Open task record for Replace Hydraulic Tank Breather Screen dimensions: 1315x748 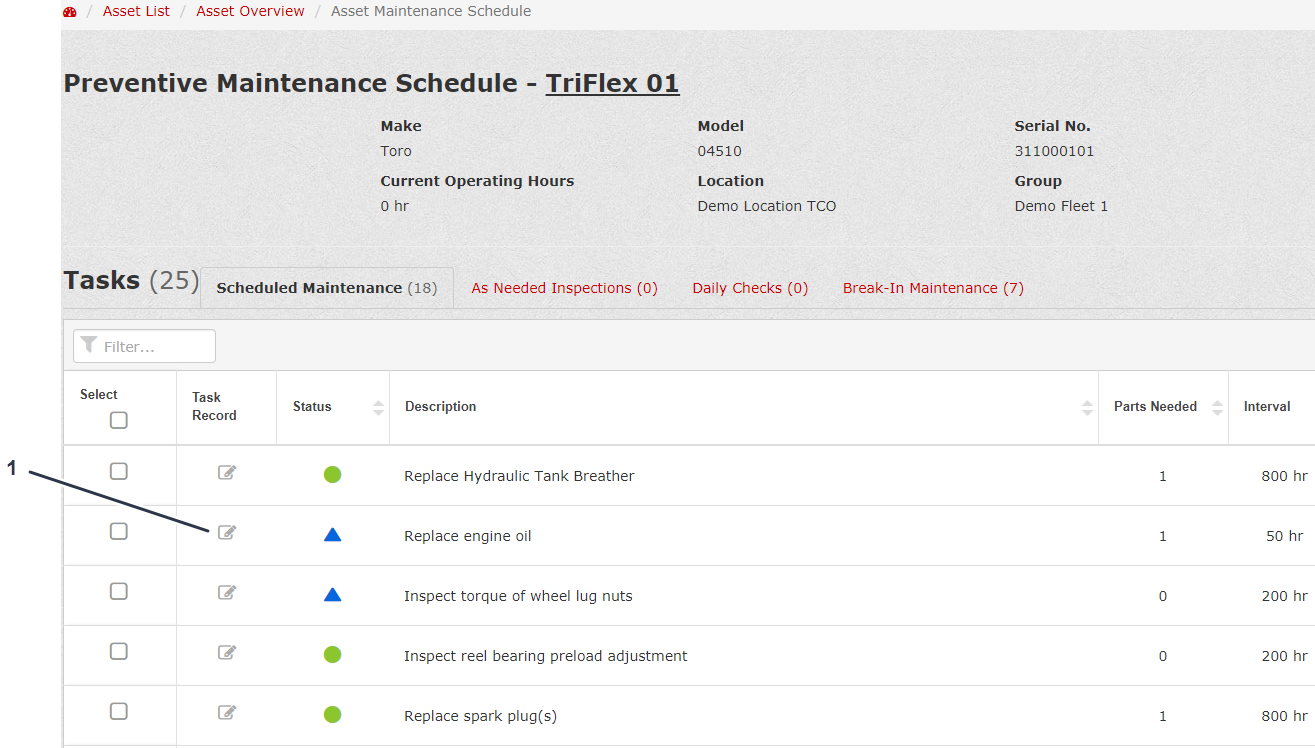click(x=227, y=472)
